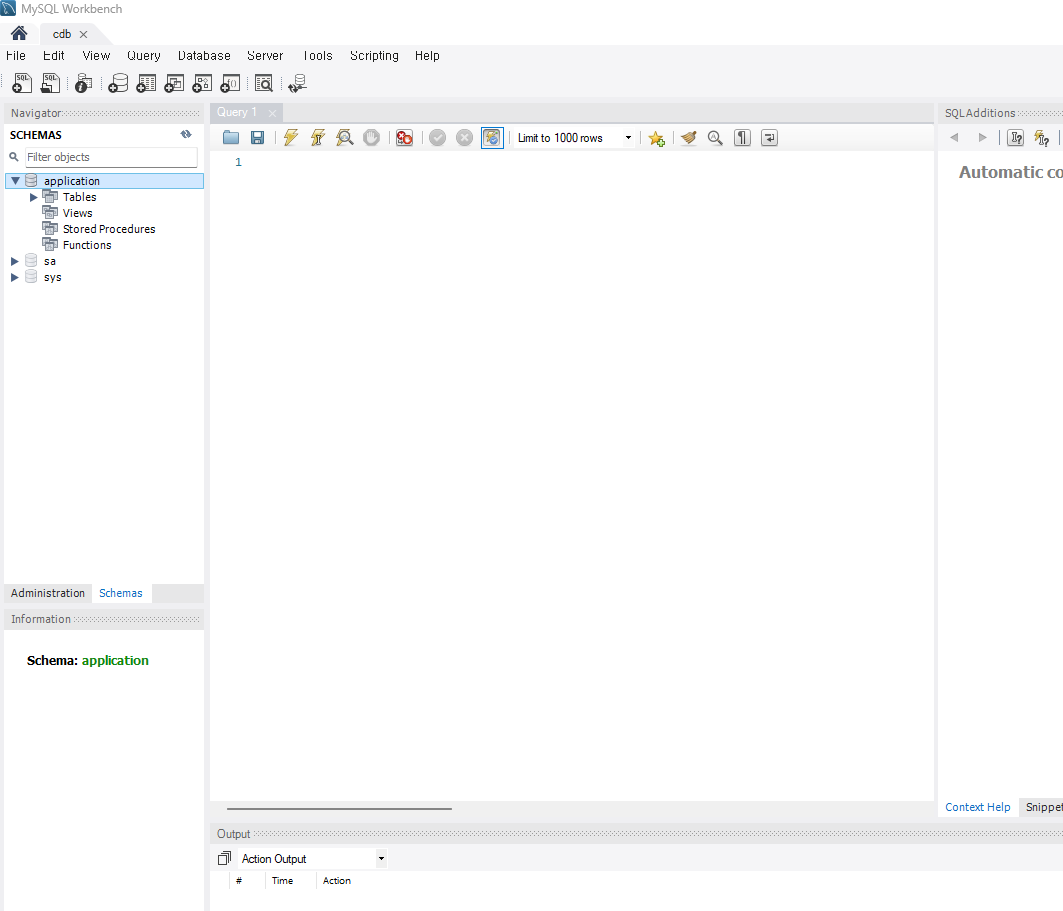Open the home screen tab icon
1063x911 pixels.
click(x=19, y=33)
